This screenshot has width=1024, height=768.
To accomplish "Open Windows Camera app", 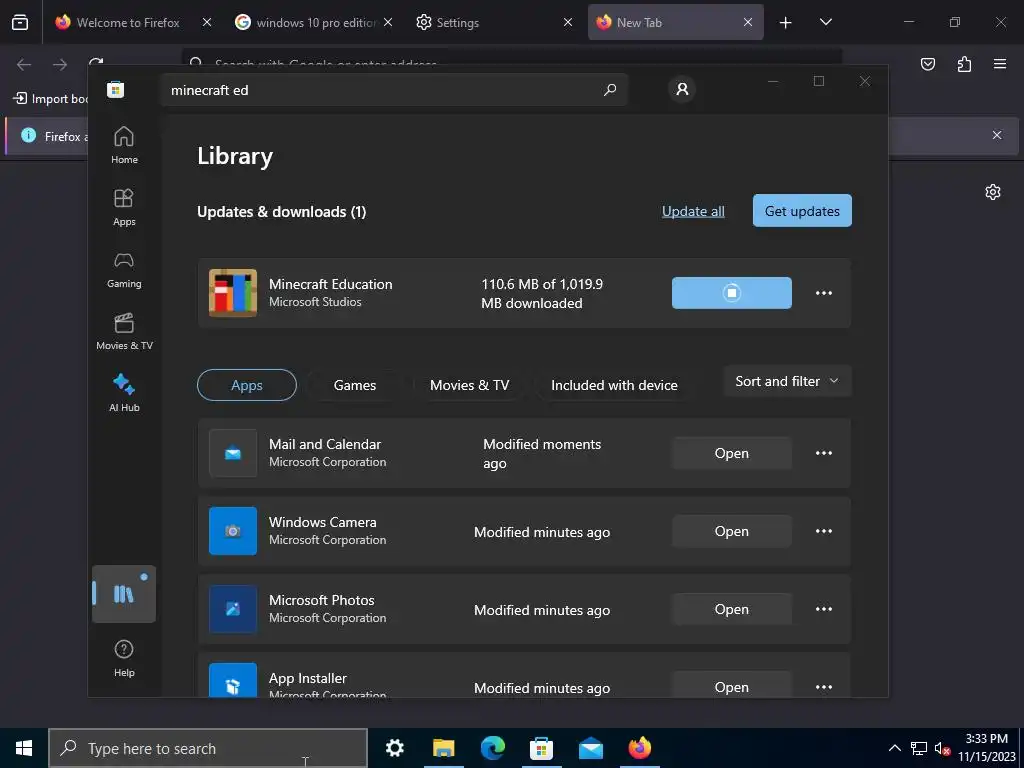I will (731, 531).
